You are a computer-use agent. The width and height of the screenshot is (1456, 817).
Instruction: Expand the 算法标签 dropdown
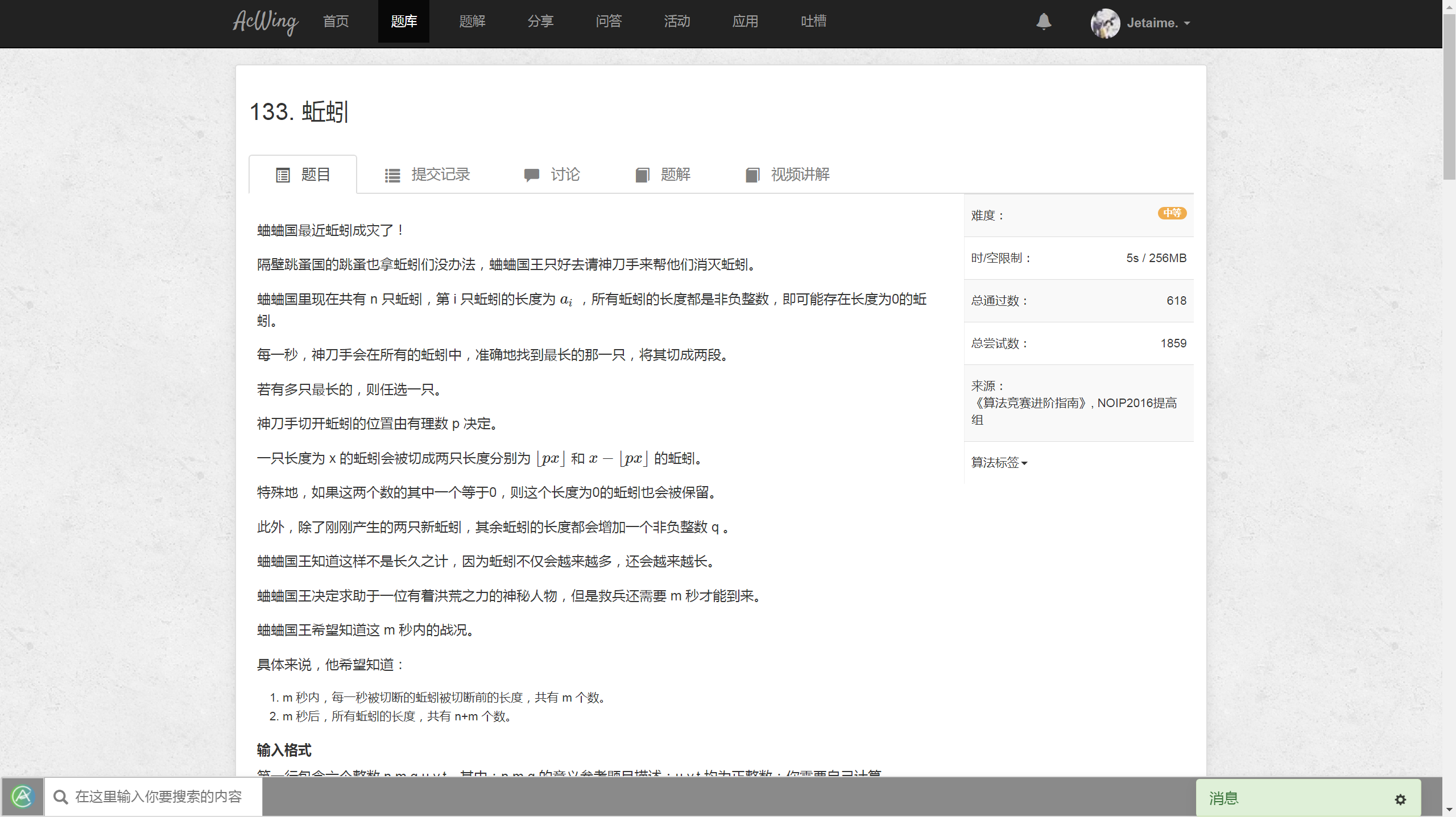tap(998, 463)
